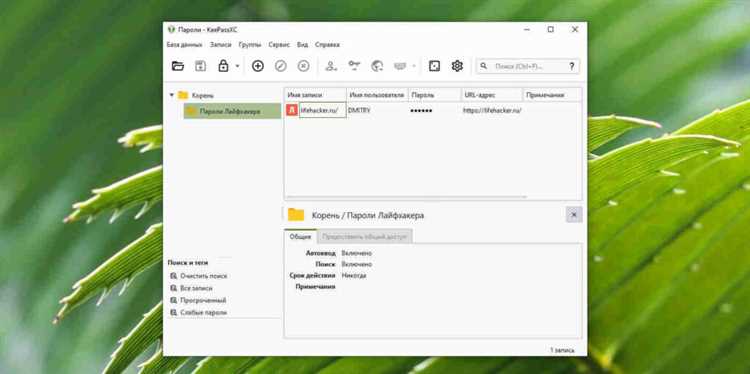The height and width of the screenshot is (374, 750).
Task: Open a database with the folder icon
Action: pos(178,66)
